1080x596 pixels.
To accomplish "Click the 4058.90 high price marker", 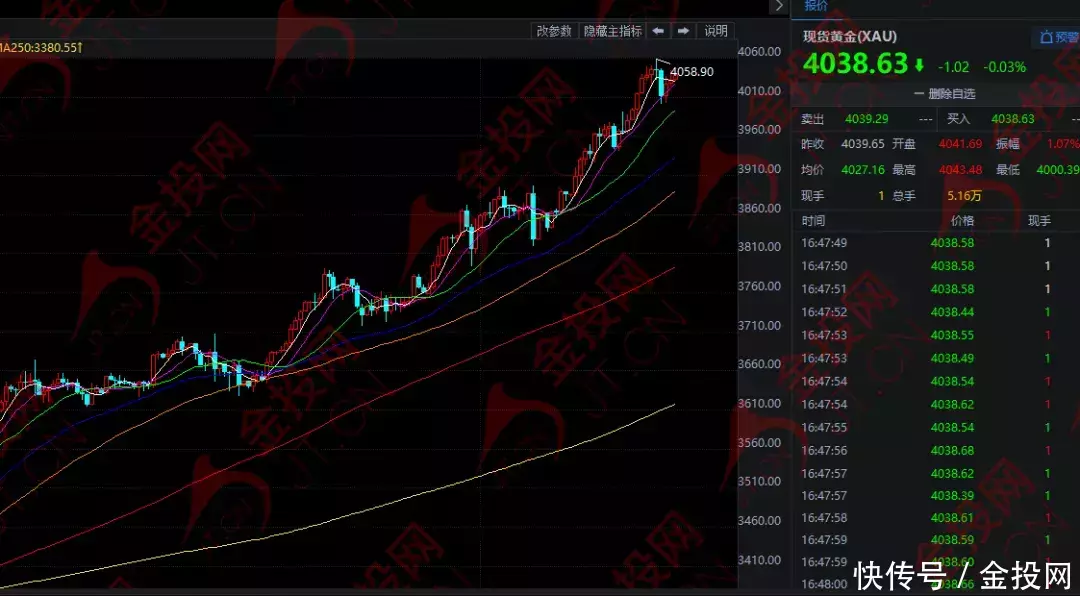I will tap(691, 71).
